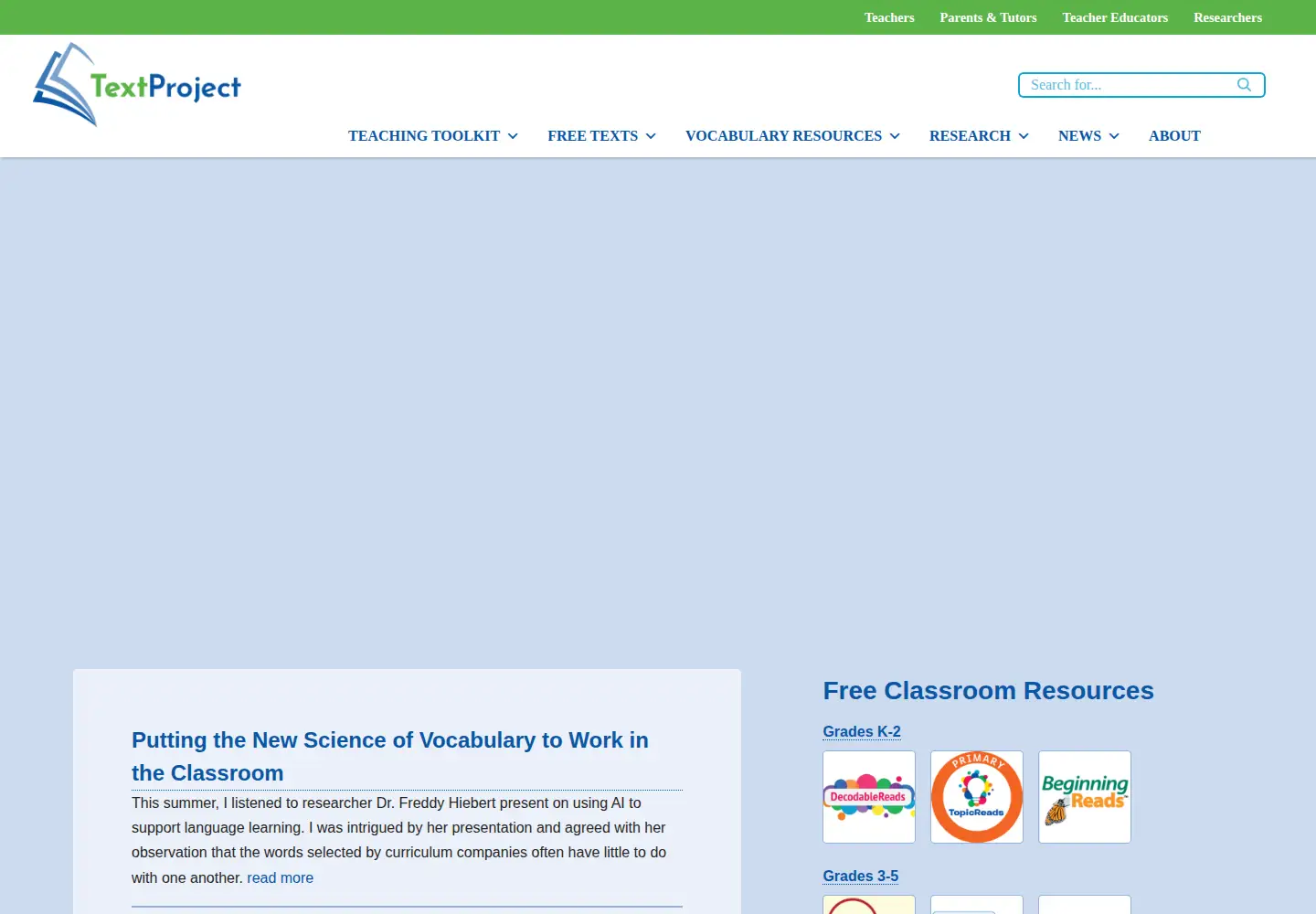The width and height of the screenshot is (1316, 914).
Task: Go to the Teachers section
Action: tap(889, 17)
